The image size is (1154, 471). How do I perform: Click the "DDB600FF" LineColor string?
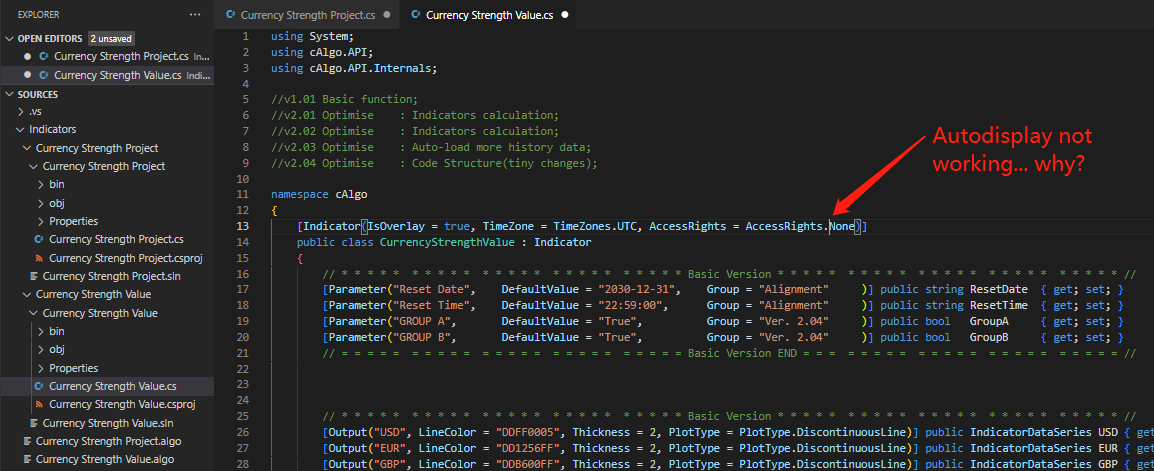528,463
